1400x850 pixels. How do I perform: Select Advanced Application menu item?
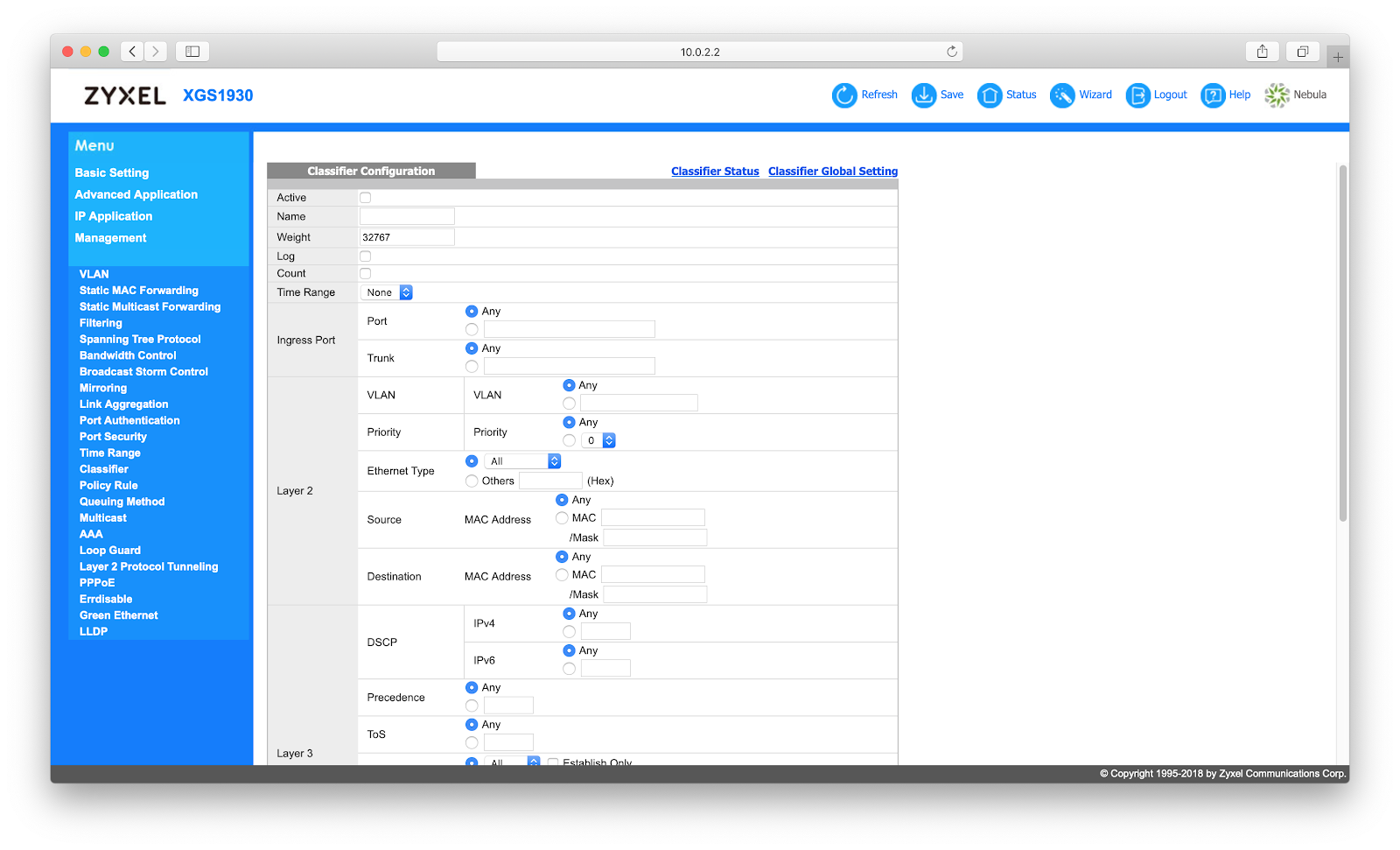tap(136, 195)
